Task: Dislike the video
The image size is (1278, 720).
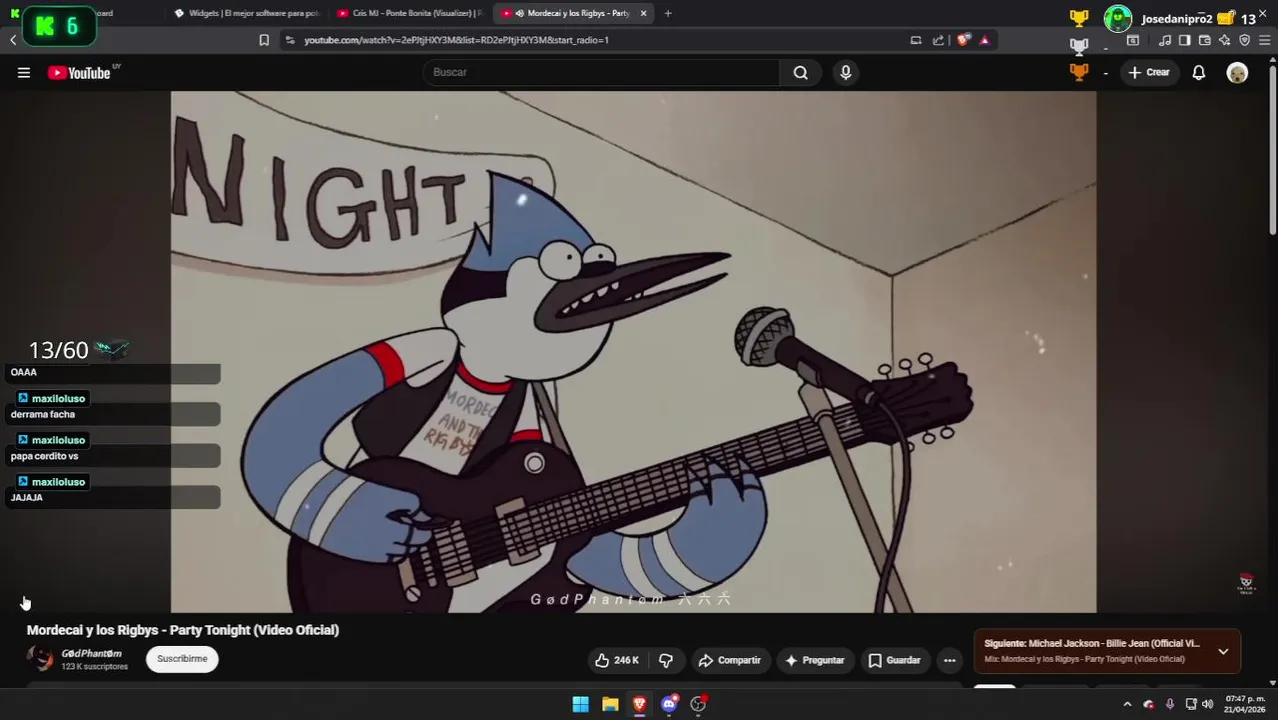Action: pos(666,660)
